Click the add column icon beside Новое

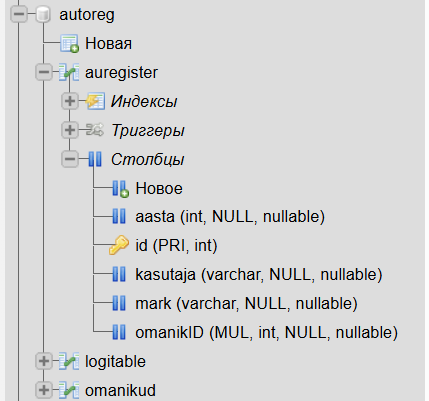point(120,189)
